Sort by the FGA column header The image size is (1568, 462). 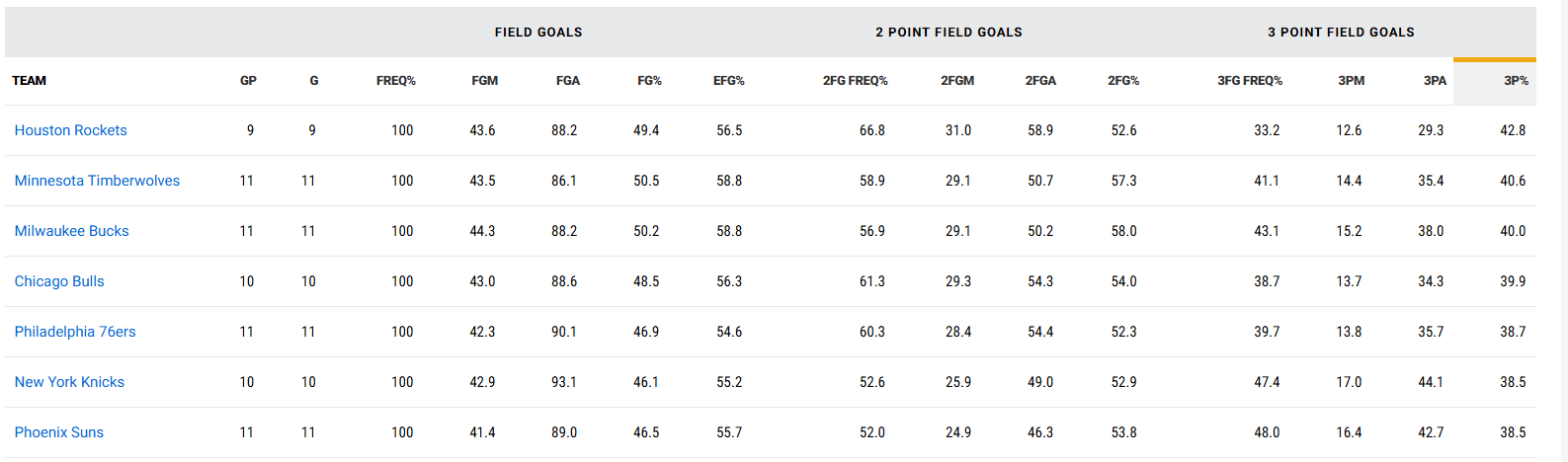click(567, 81)
